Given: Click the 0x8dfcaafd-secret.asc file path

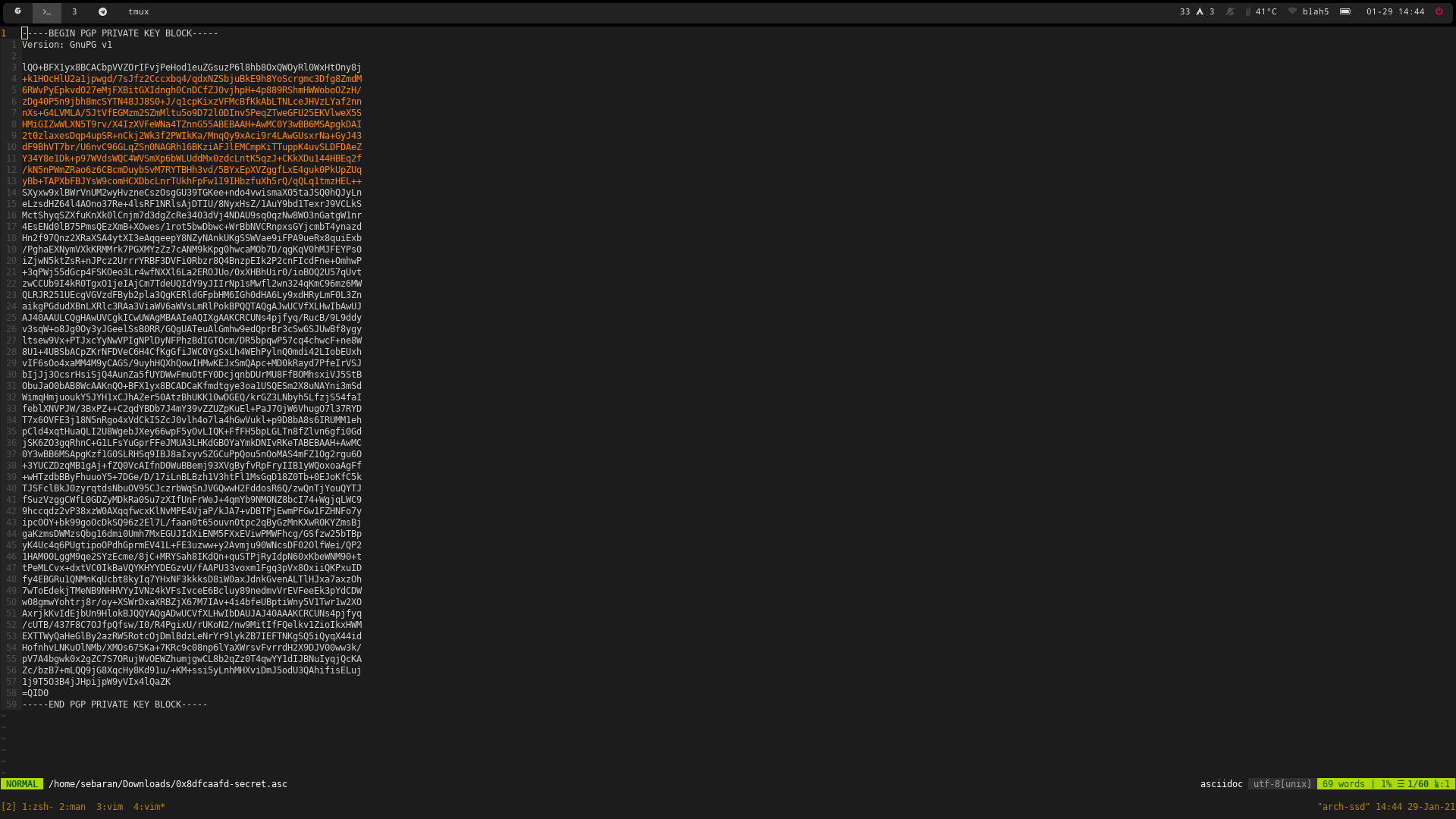Looking at the screenshot, I should pyautogui.click(x=167, y=783).
